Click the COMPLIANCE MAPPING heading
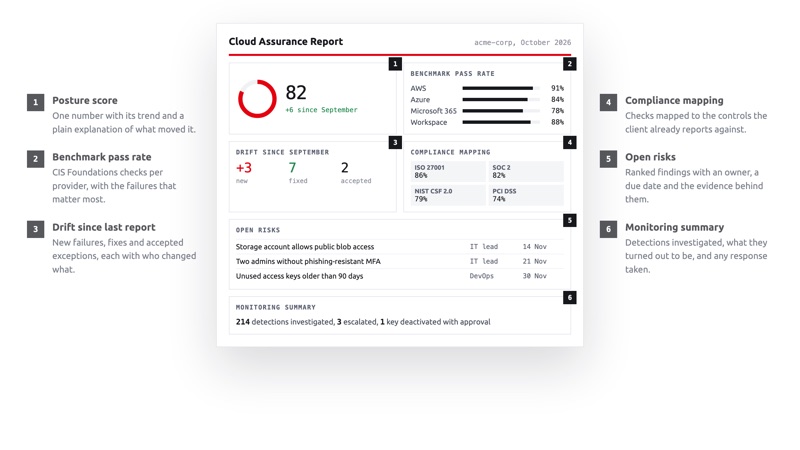 450,152
